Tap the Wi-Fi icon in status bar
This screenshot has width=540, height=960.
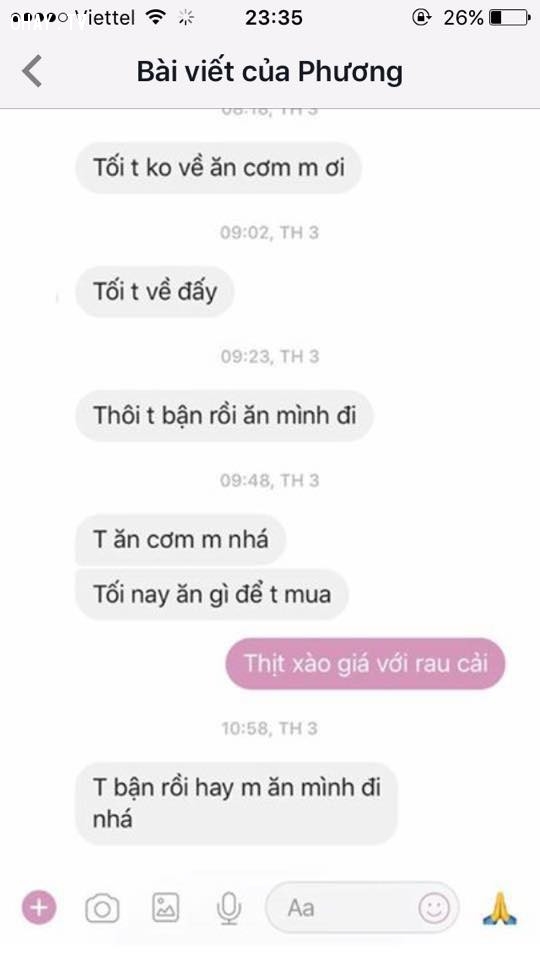click(x=157, y=17)
